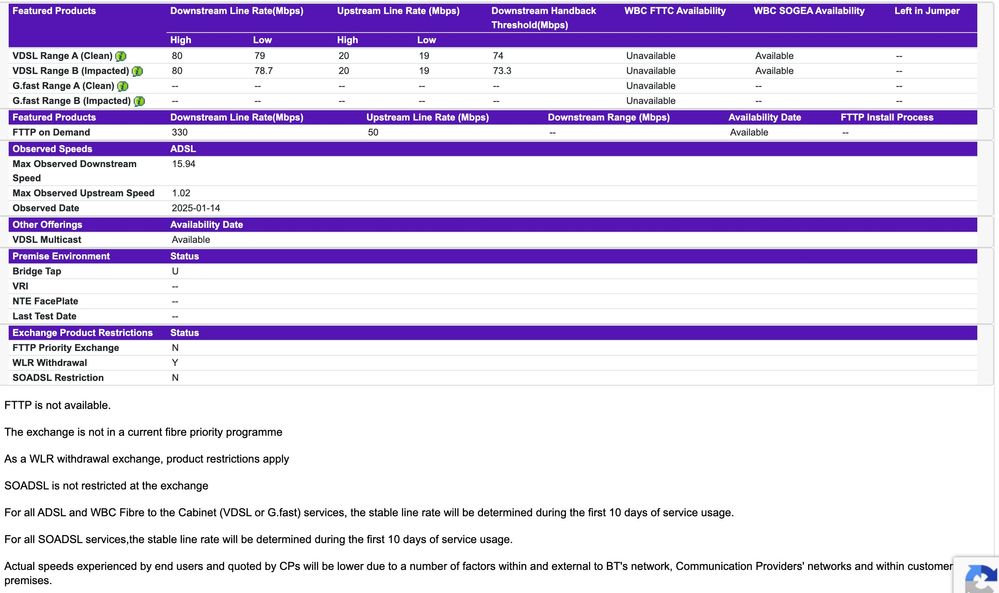Click the Observed Speeds section header
The width and height of the screenshot is (999, 593).
coord(52,149)
